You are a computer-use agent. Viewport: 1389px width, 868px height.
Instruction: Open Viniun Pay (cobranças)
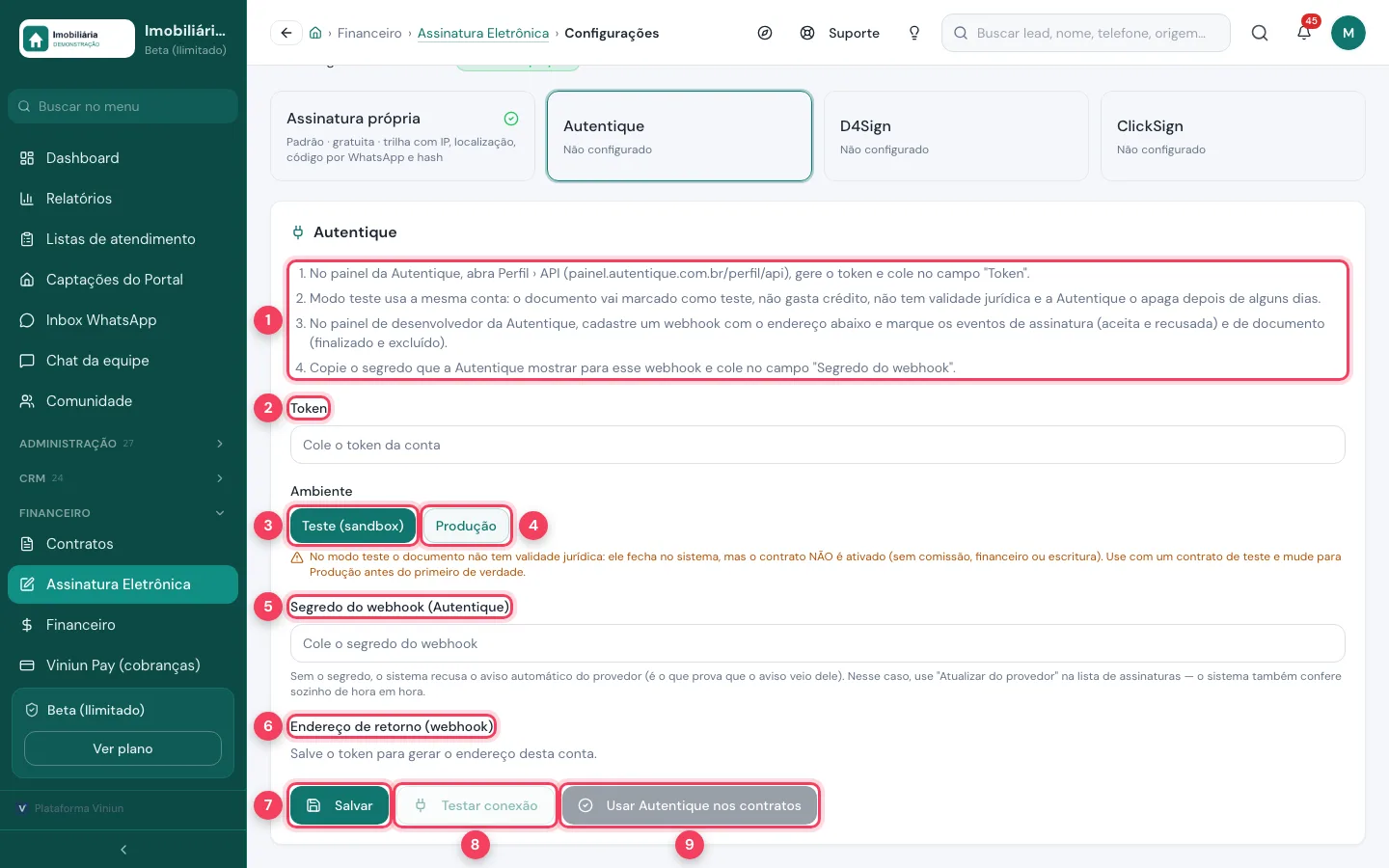click(123, 665)
